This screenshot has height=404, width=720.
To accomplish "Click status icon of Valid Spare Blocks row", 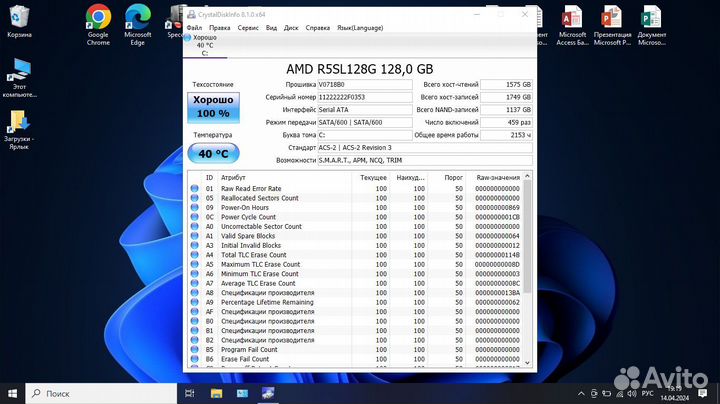I will [195, 236].
